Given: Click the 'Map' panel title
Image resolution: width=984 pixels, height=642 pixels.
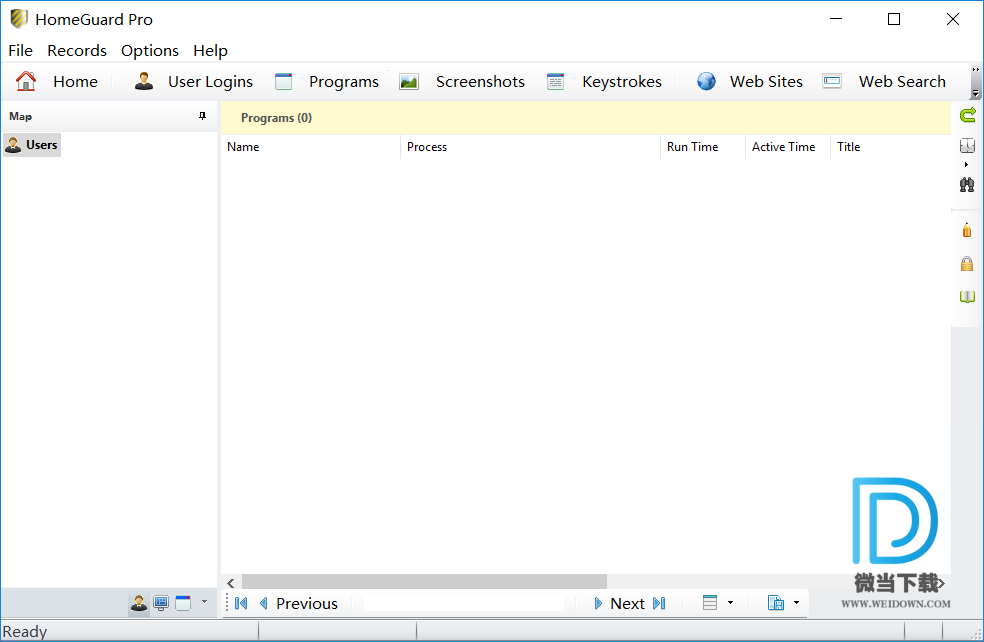Looking at the screenshot, I should (20, 117).
